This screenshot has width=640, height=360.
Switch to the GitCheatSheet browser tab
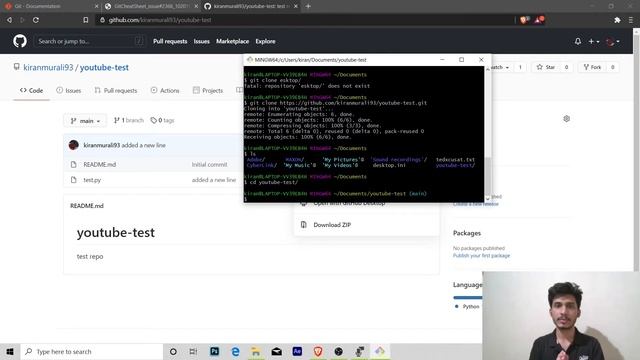[151, 6]
